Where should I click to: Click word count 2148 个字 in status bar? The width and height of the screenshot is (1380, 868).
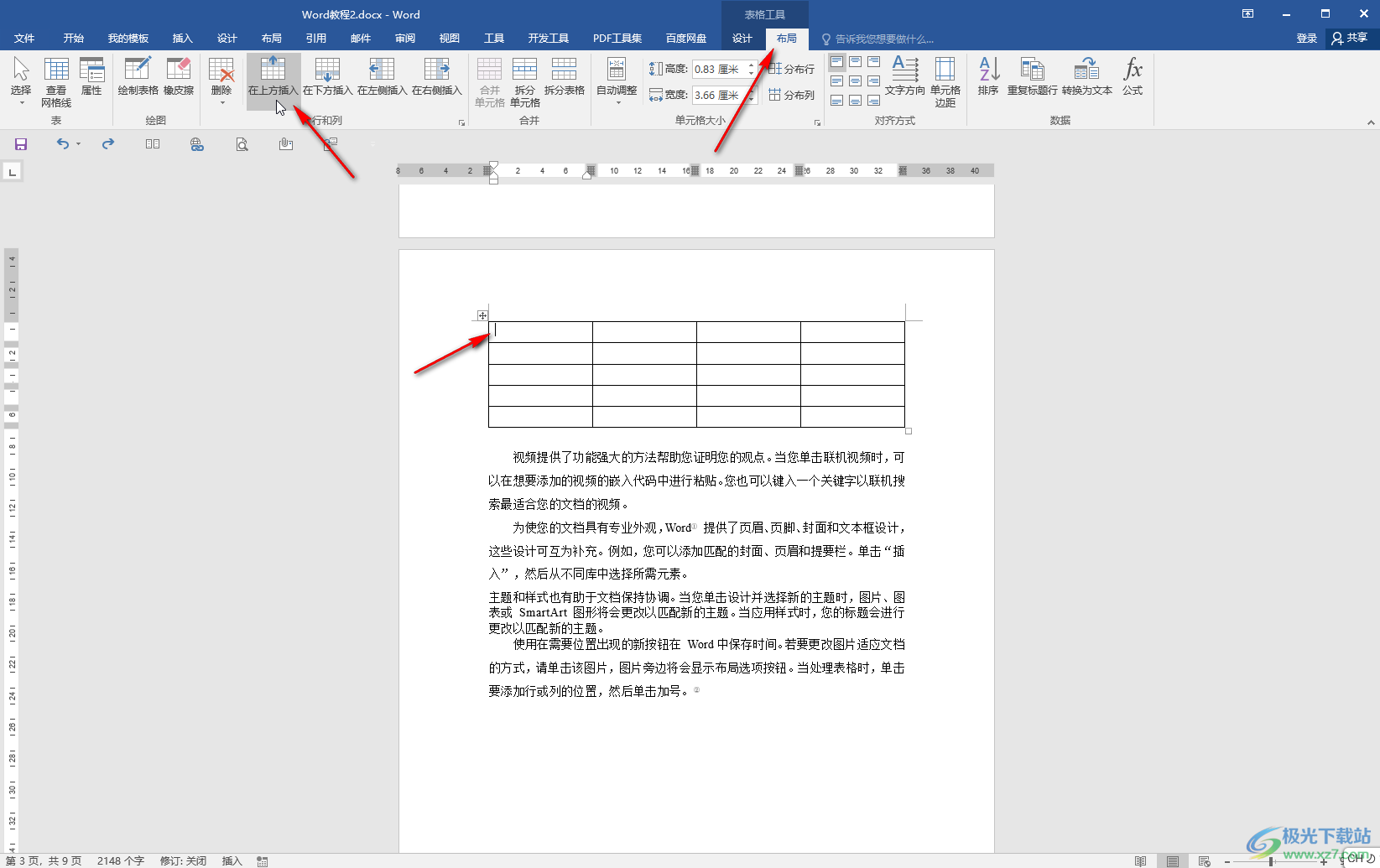(x=121, y=860)
